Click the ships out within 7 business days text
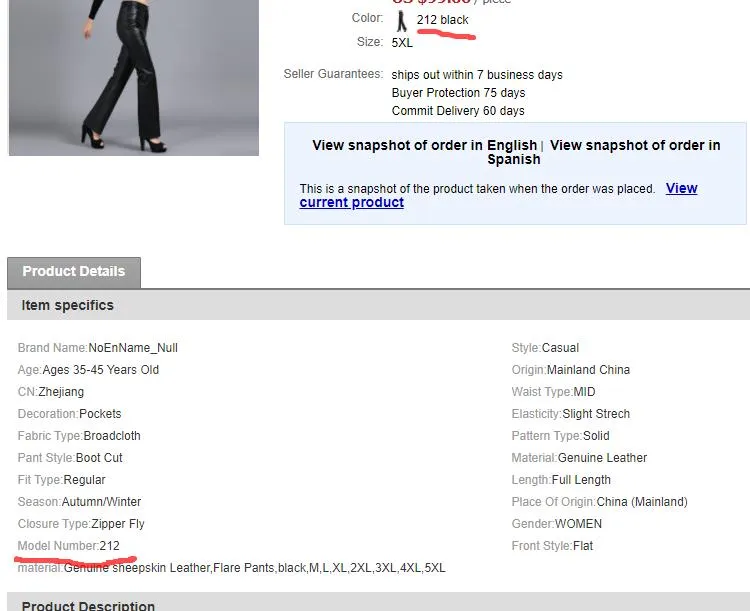Image resolution: width=750 pixels, height=611 pixels. [476, 75]
